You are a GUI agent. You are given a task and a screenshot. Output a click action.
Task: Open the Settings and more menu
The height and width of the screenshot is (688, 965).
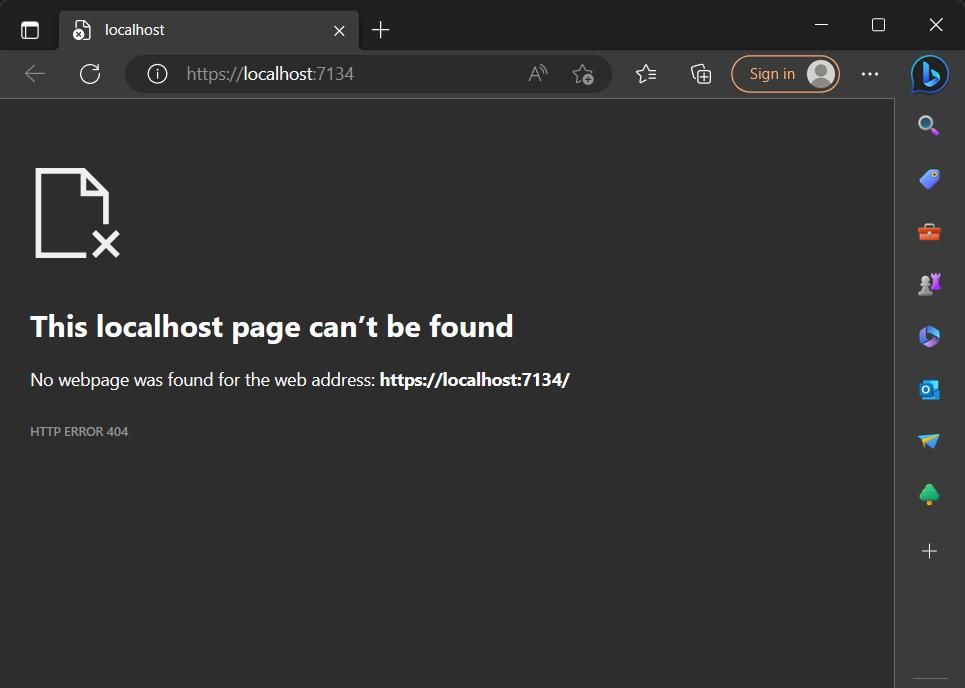869,73
